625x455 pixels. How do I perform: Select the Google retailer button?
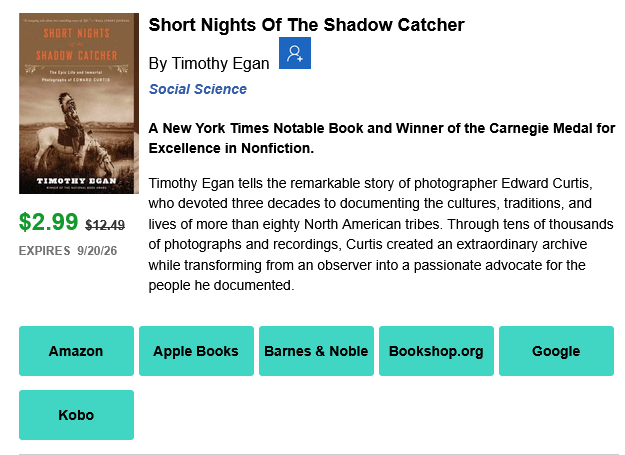(556, 351)
